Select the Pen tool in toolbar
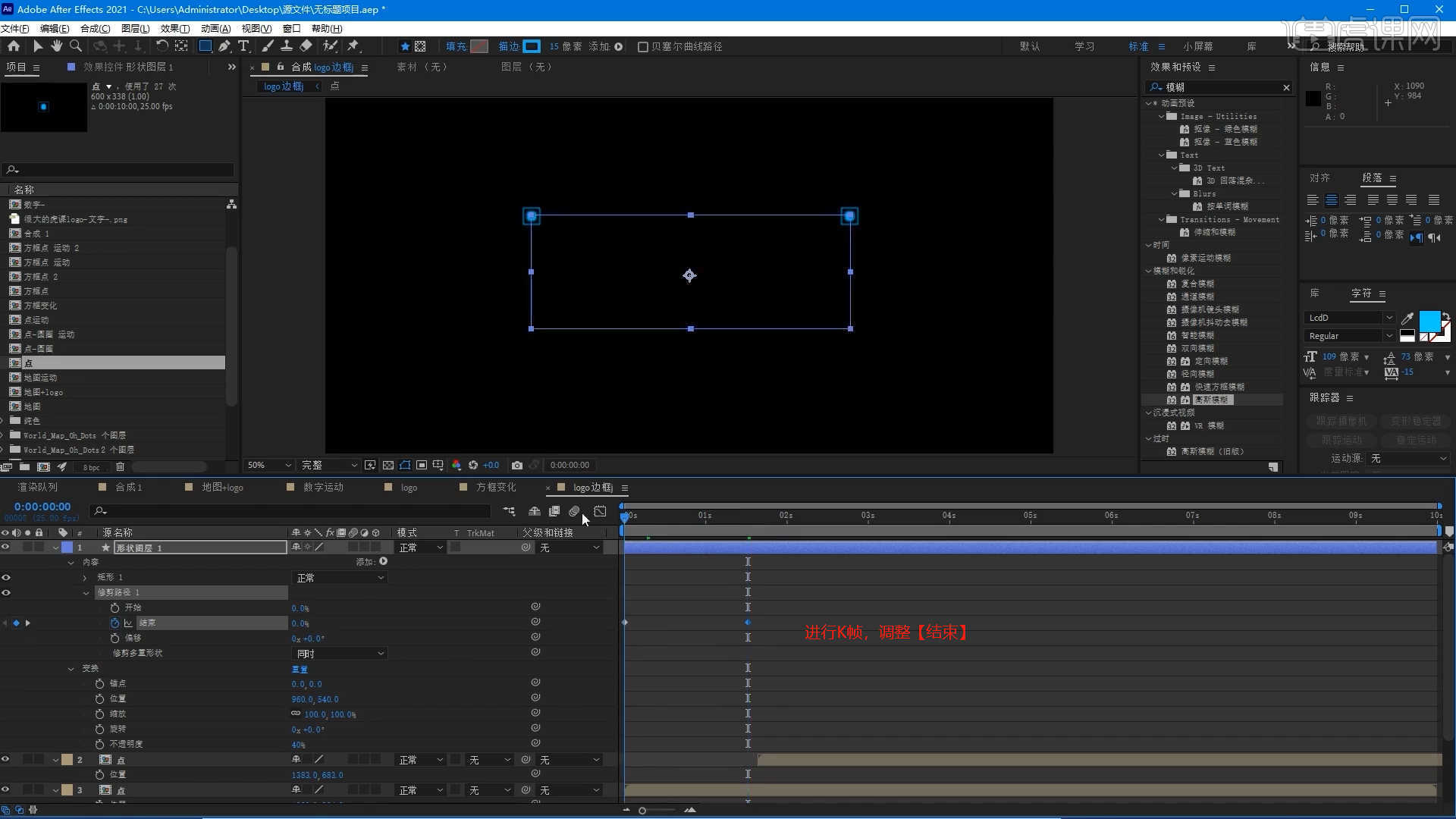 click(x=224, y=46)
